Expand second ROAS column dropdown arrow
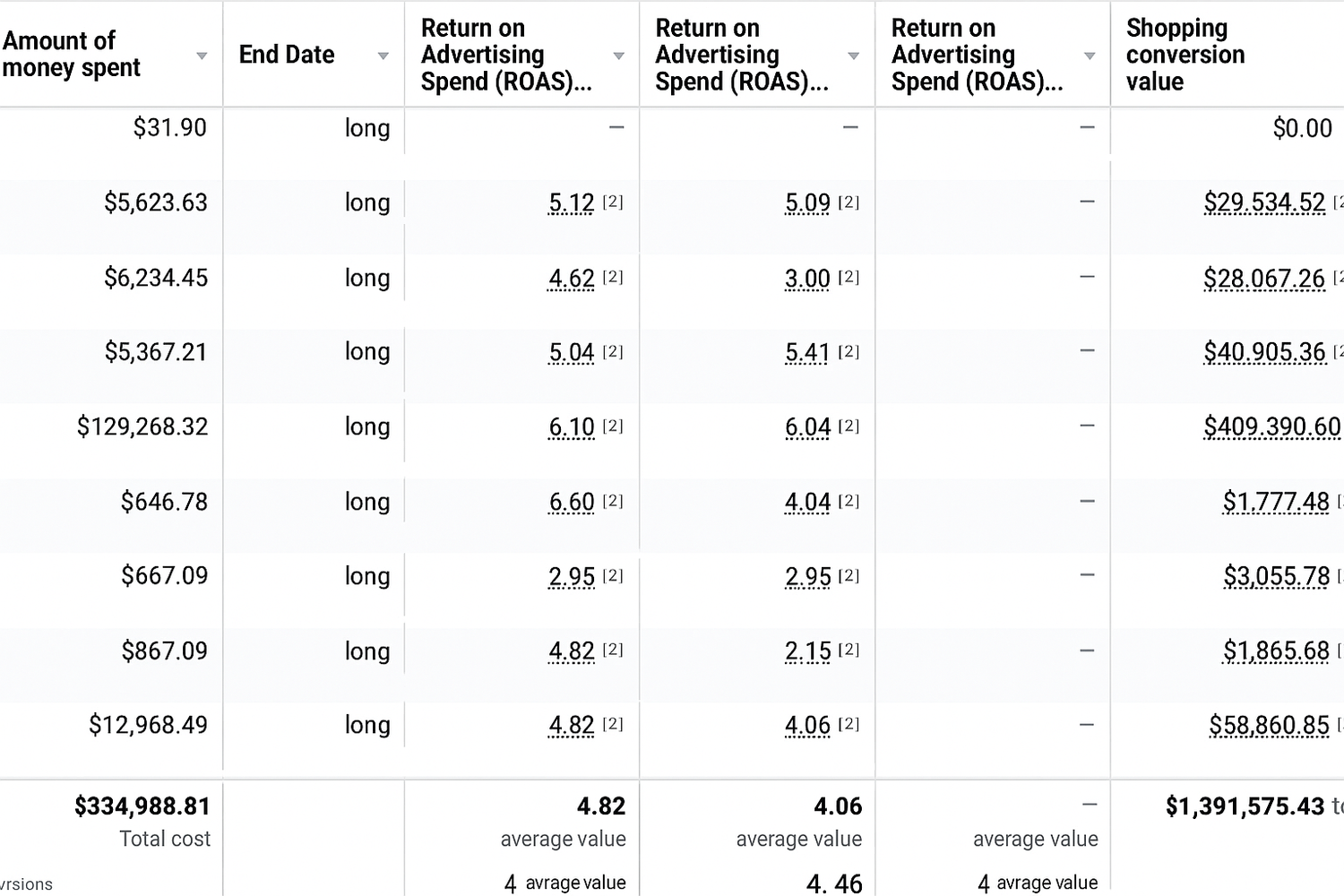This screenshot has width=1344, height=896. [853, 56]
